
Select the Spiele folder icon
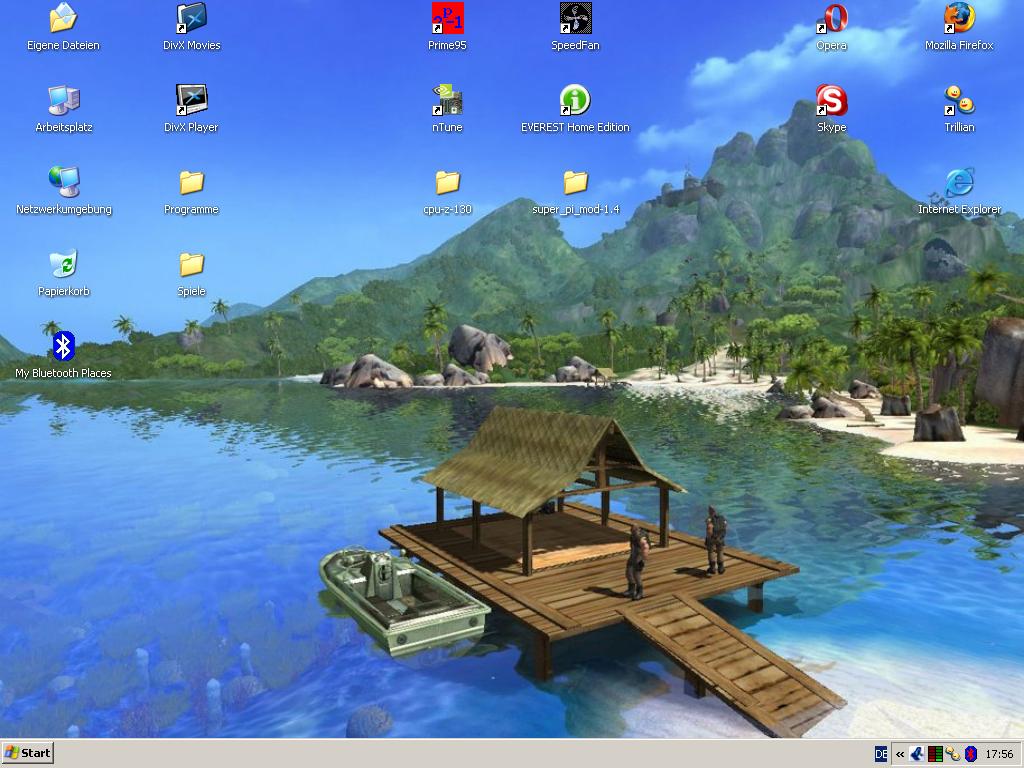pyautogui.click(x=191, y=264)
